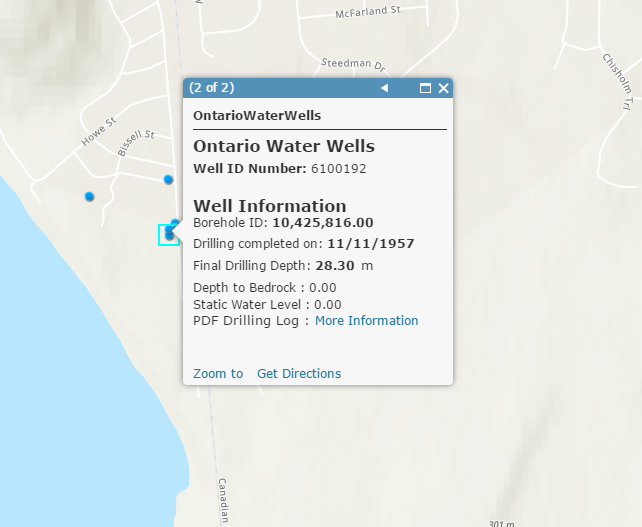The height and width of the screenshot is (527, 642).
Task: Click Final Drilling Depth 28.30 value
Action: coord(335,266)
